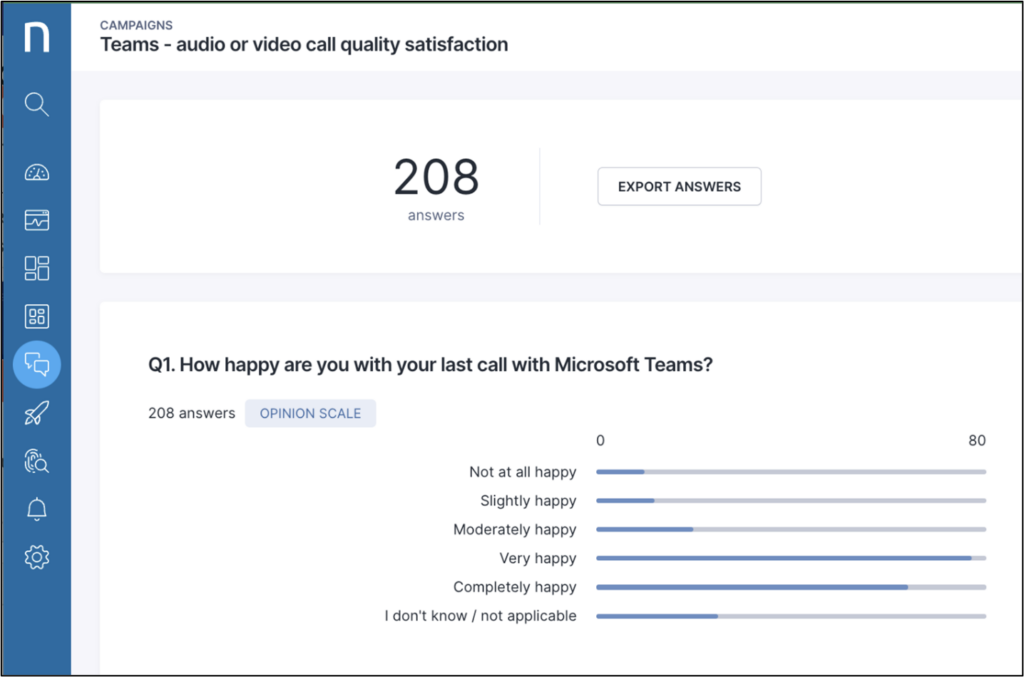
Task: Open the campaigns chat bubbles icon
Action: click(37, 365)
